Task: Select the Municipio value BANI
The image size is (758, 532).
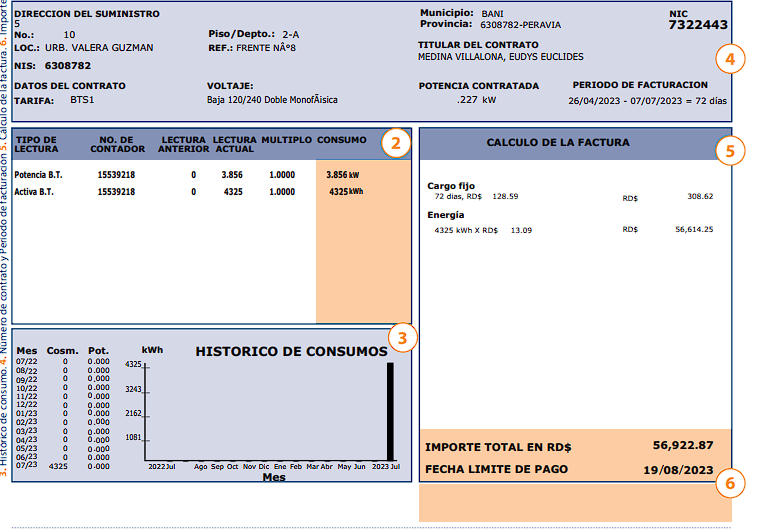Action: (492, 14)
